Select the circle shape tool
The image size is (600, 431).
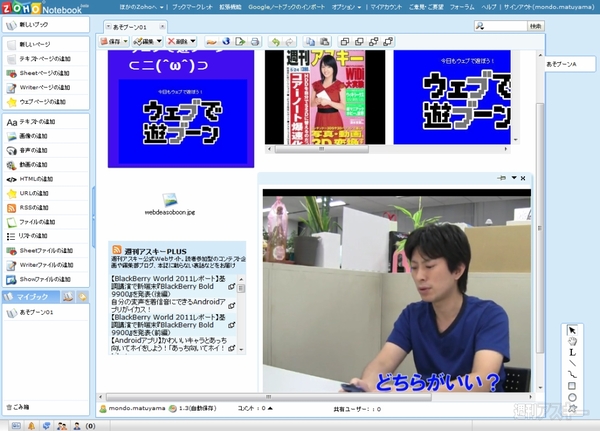572,397
